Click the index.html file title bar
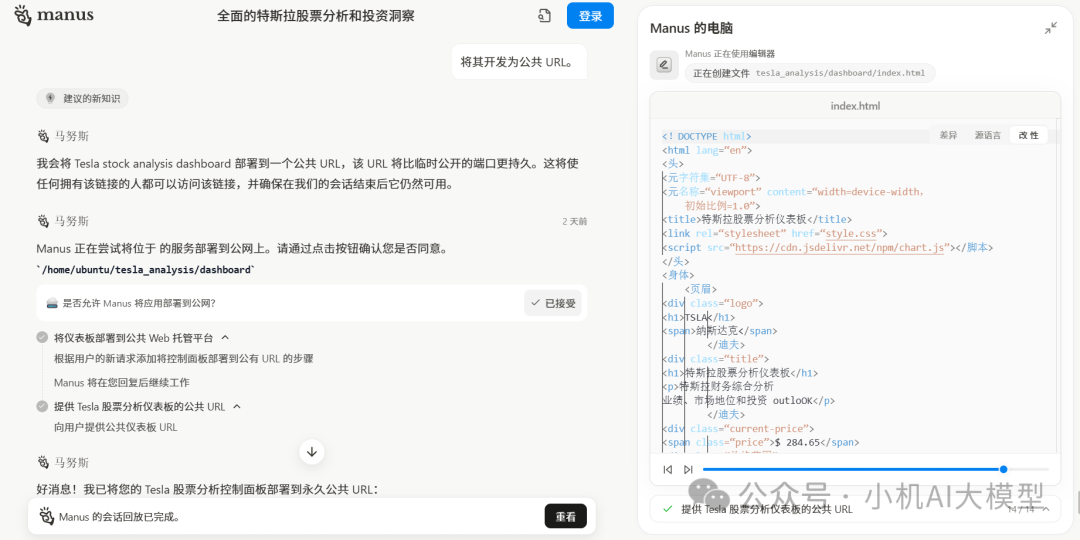This screenshot has height=540, width=1080. (855, 106)
